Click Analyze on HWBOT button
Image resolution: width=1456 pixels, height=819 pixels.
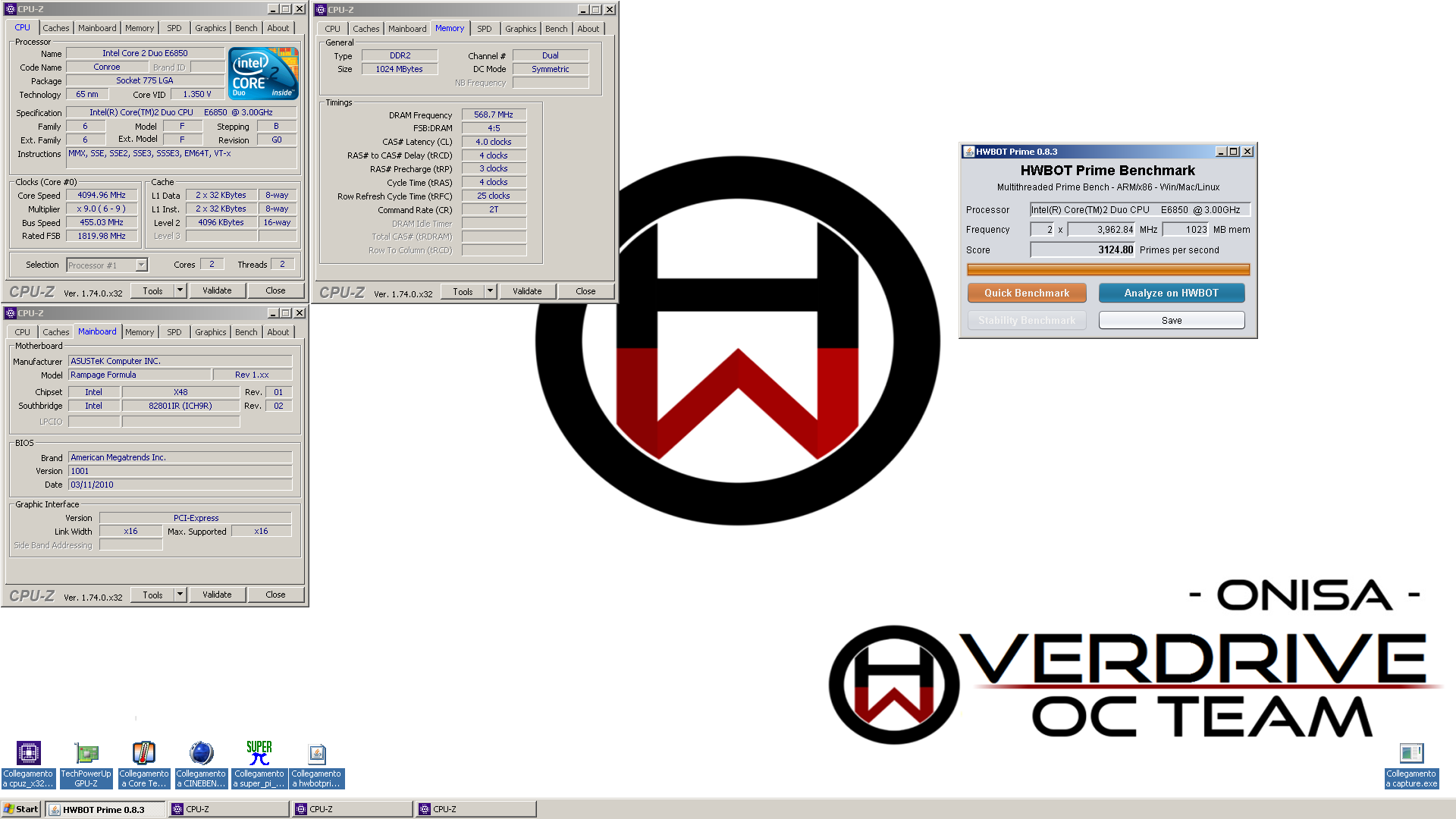[1171, 293]
